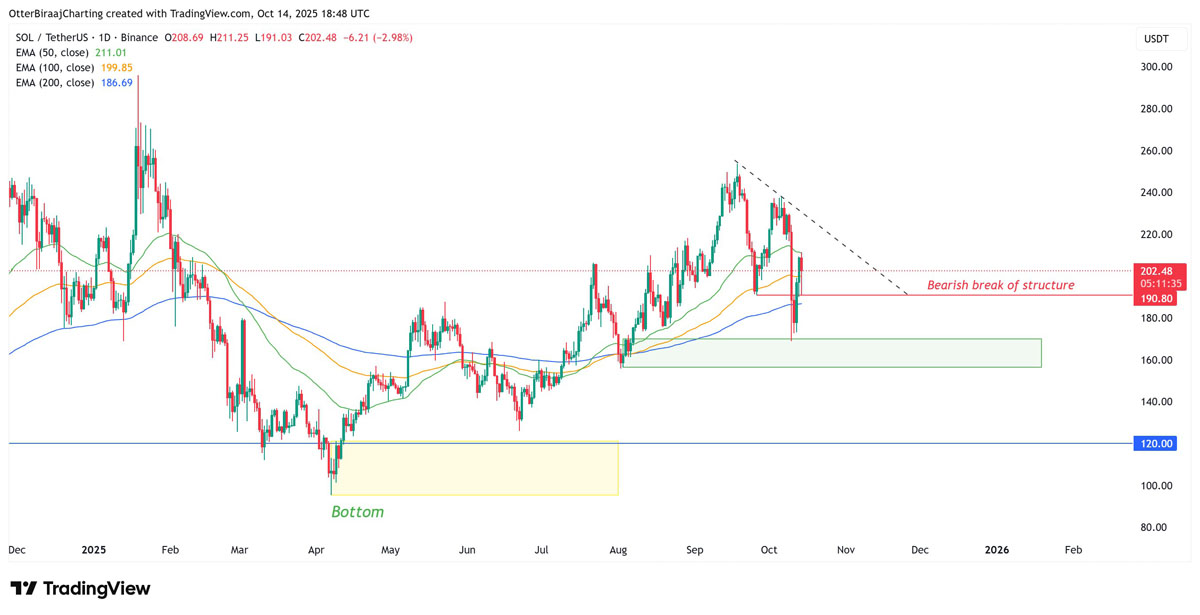This screenshot has width=1200, height=615.
Task: Select the 'Bearish break of structure' annotation
Action: coord(1000,285)
